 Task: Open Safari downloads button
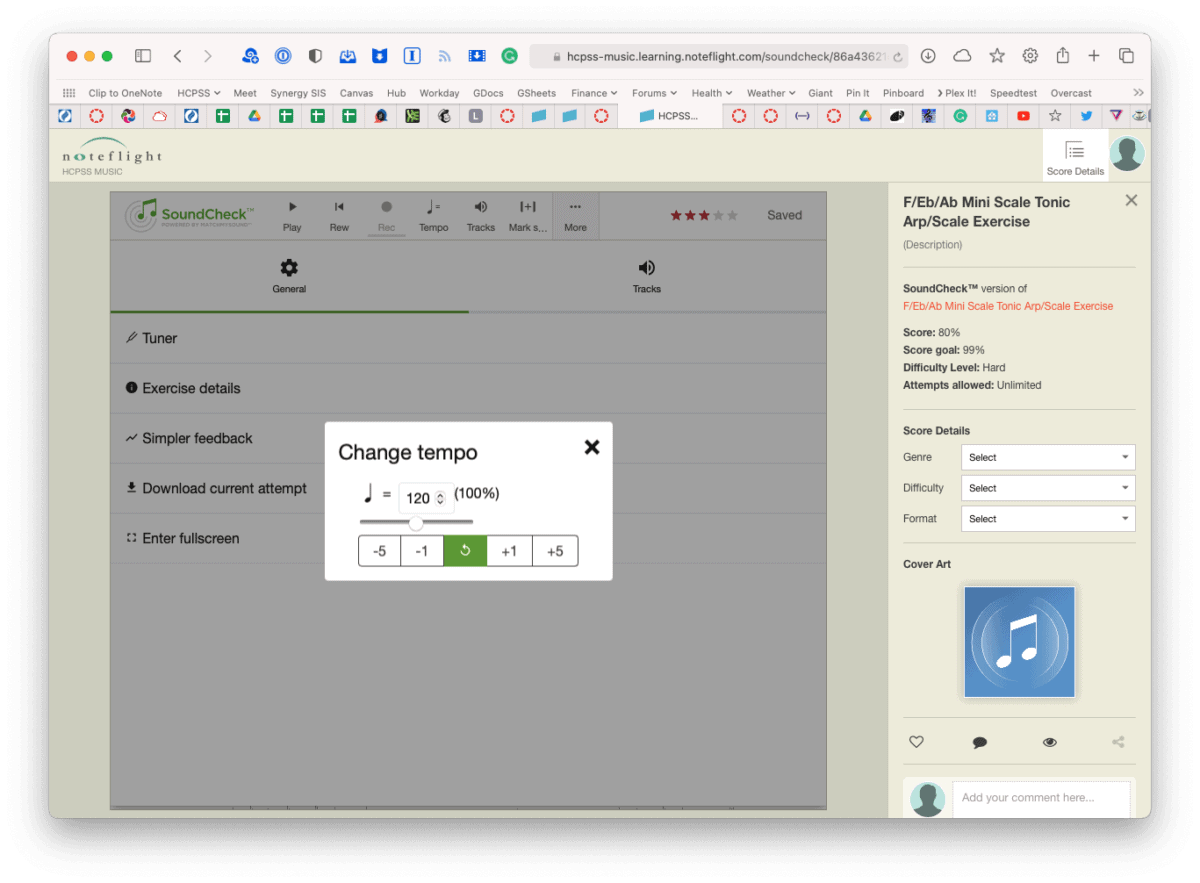pyautogui.click(x=928, y=56)
